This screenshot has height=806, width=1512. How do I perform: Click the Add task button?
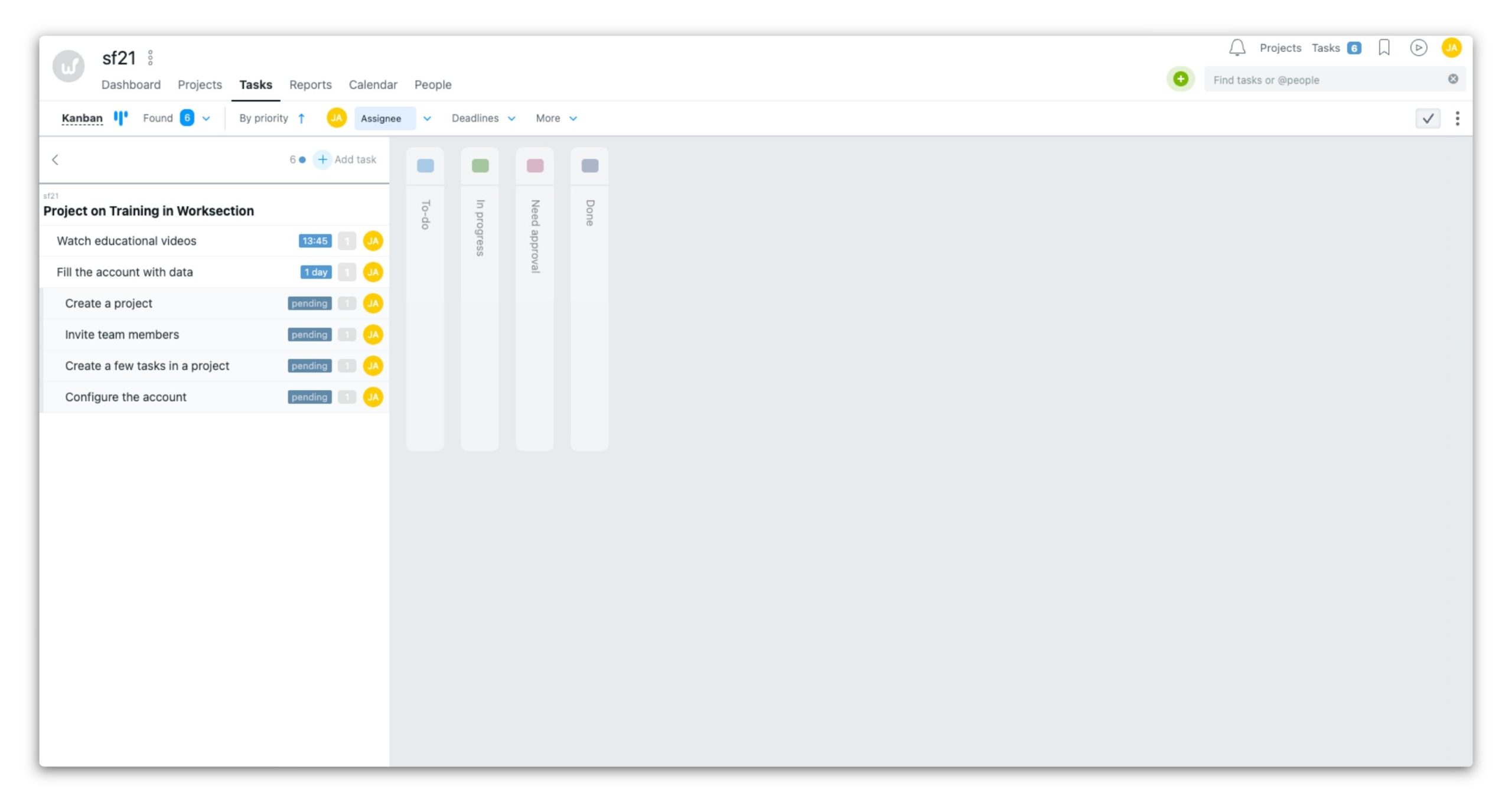[346, 159]
